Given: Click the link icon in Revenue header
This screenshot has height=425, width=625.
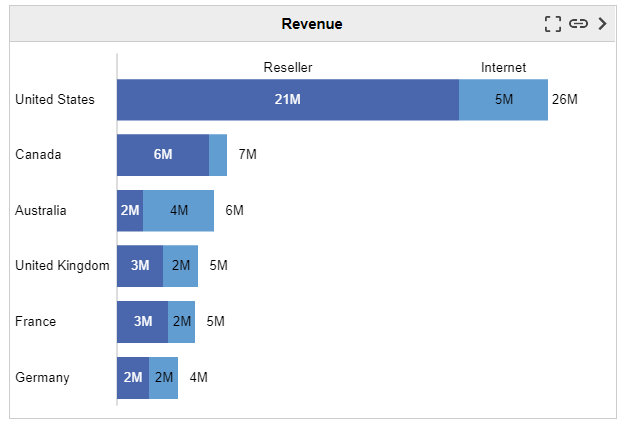Looking at the screenshot, I should coord(578,24).
